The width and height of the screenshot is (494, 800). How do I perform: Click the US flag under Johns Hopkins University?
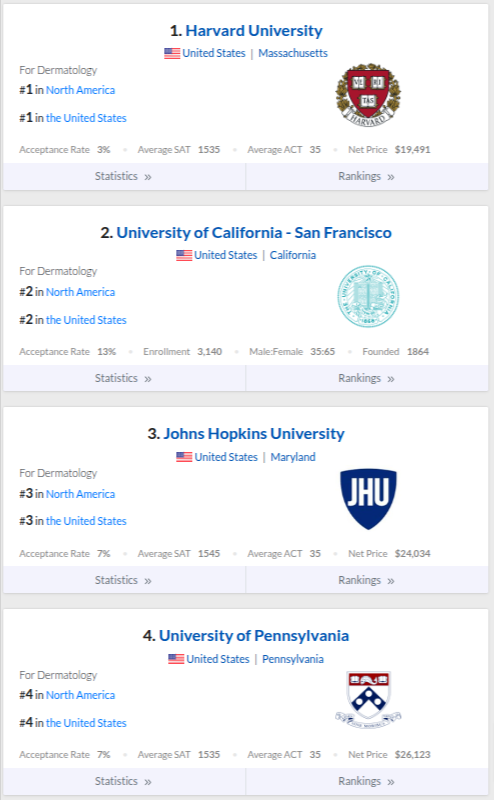[184, 457]
